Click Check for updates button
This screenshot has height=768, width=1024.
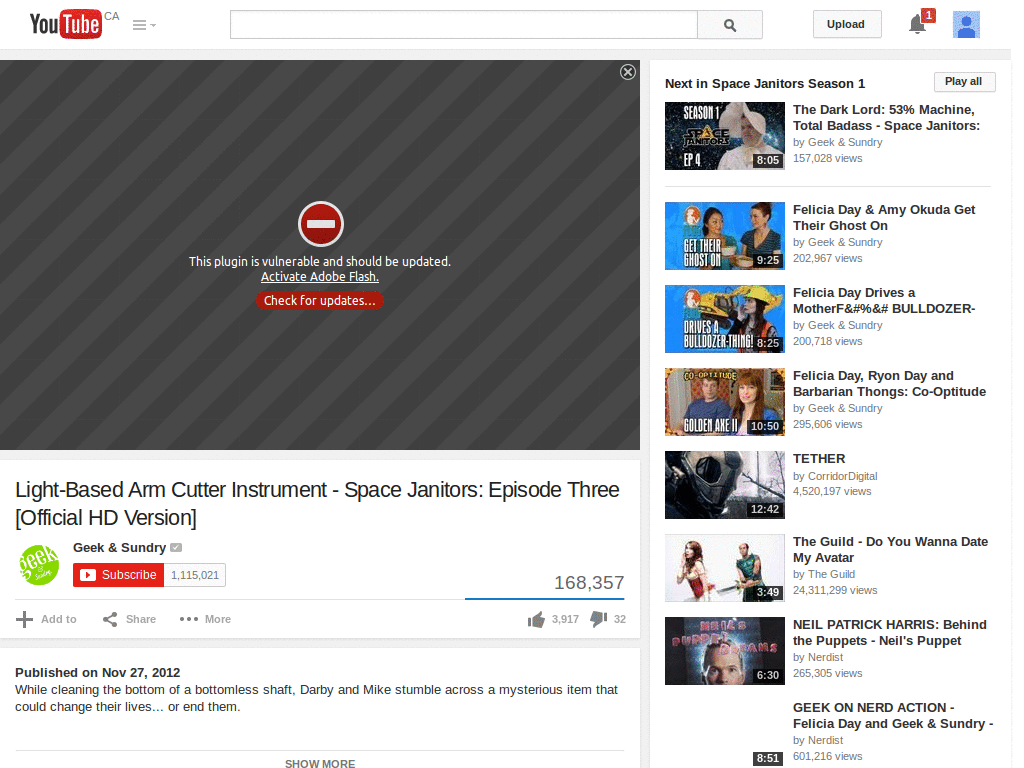319,300
